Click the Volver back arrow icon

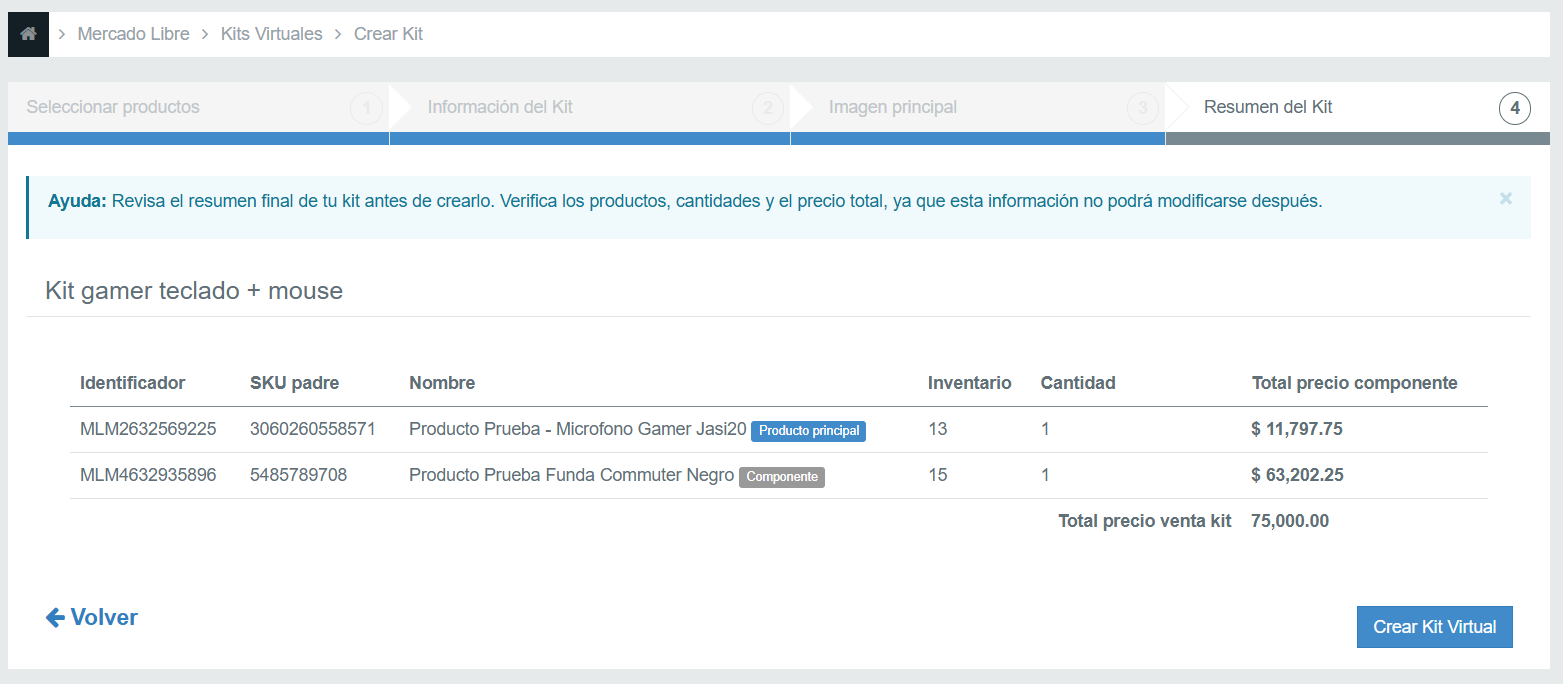click(55, 618)
